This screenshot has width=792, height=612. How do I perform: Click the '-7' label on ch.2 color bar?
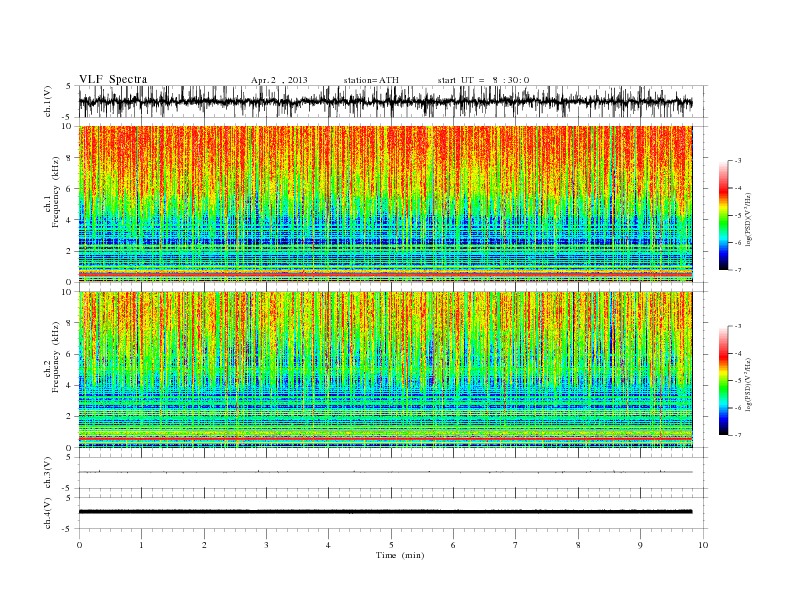[737, 435]
